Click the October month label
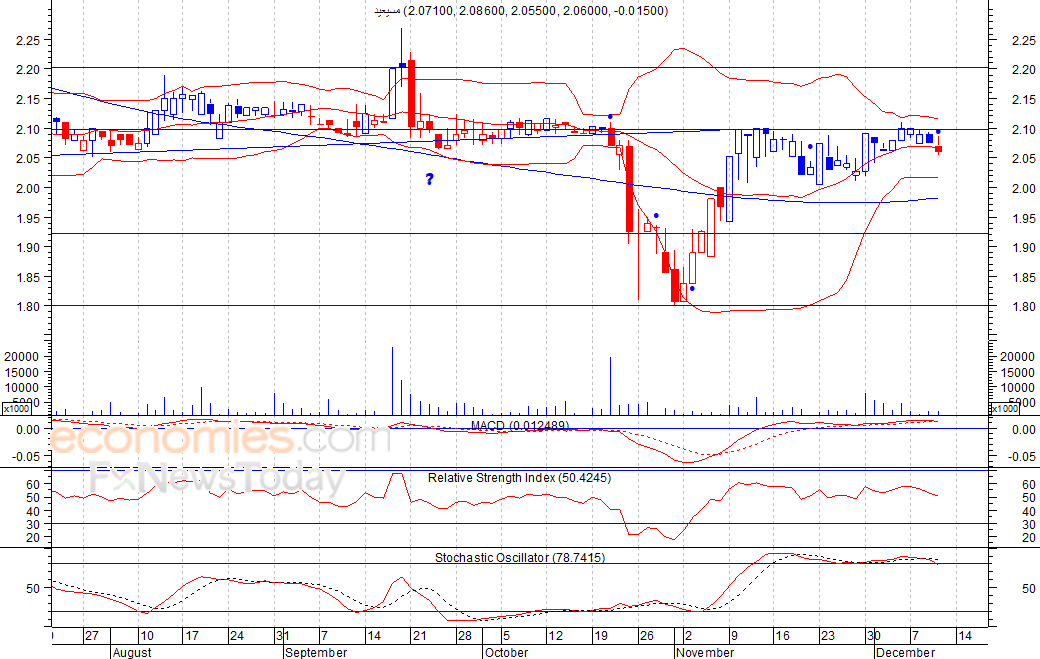Viewport: 1040px width, 659px height. coord(507,652)
